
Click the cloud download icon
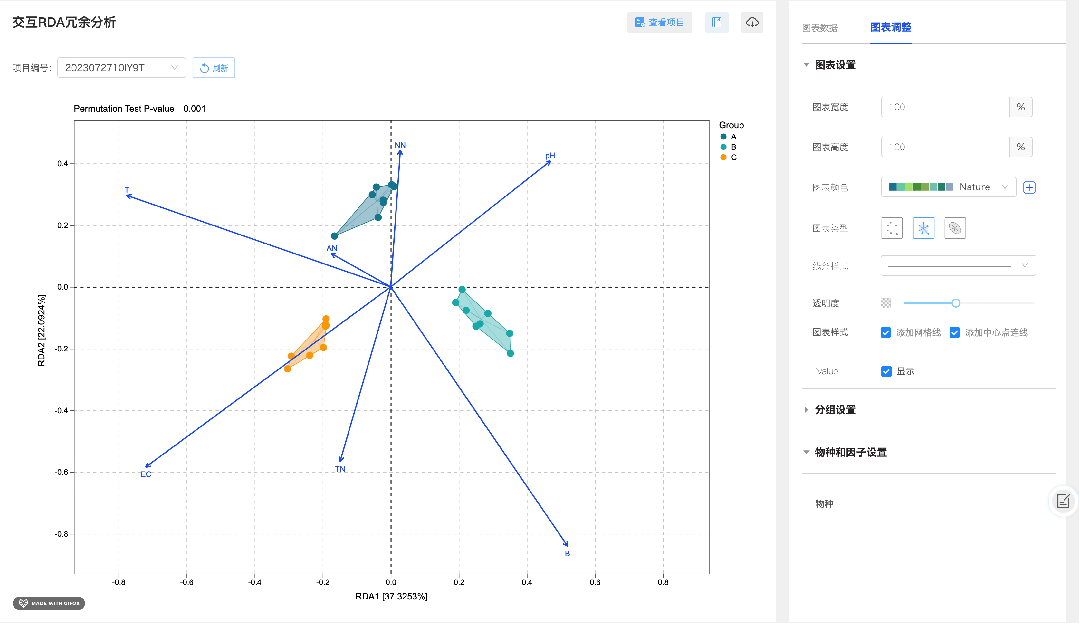(x=752, y=22)
